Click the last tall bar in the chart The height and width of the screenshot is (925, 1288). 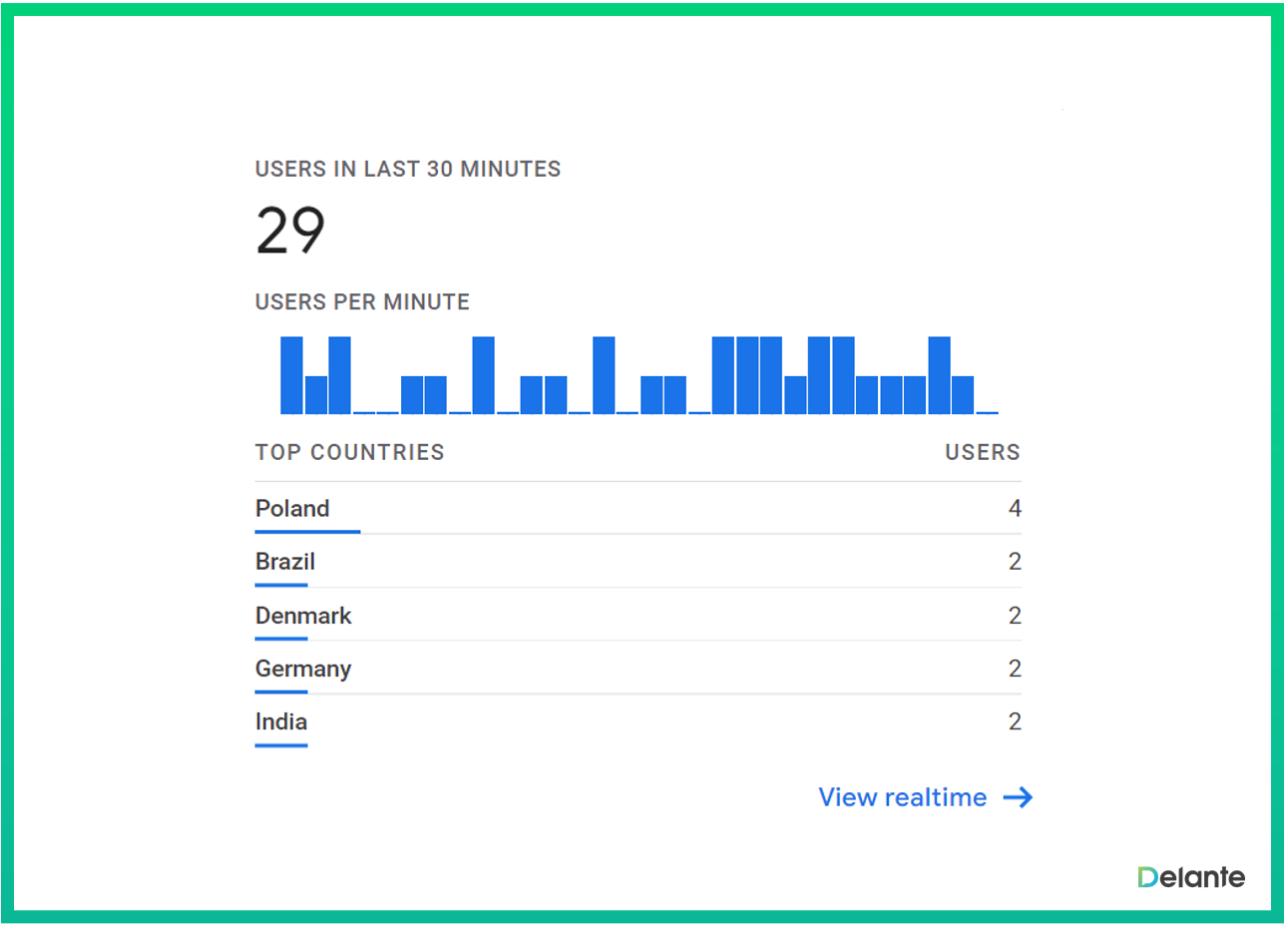(939, 375)
